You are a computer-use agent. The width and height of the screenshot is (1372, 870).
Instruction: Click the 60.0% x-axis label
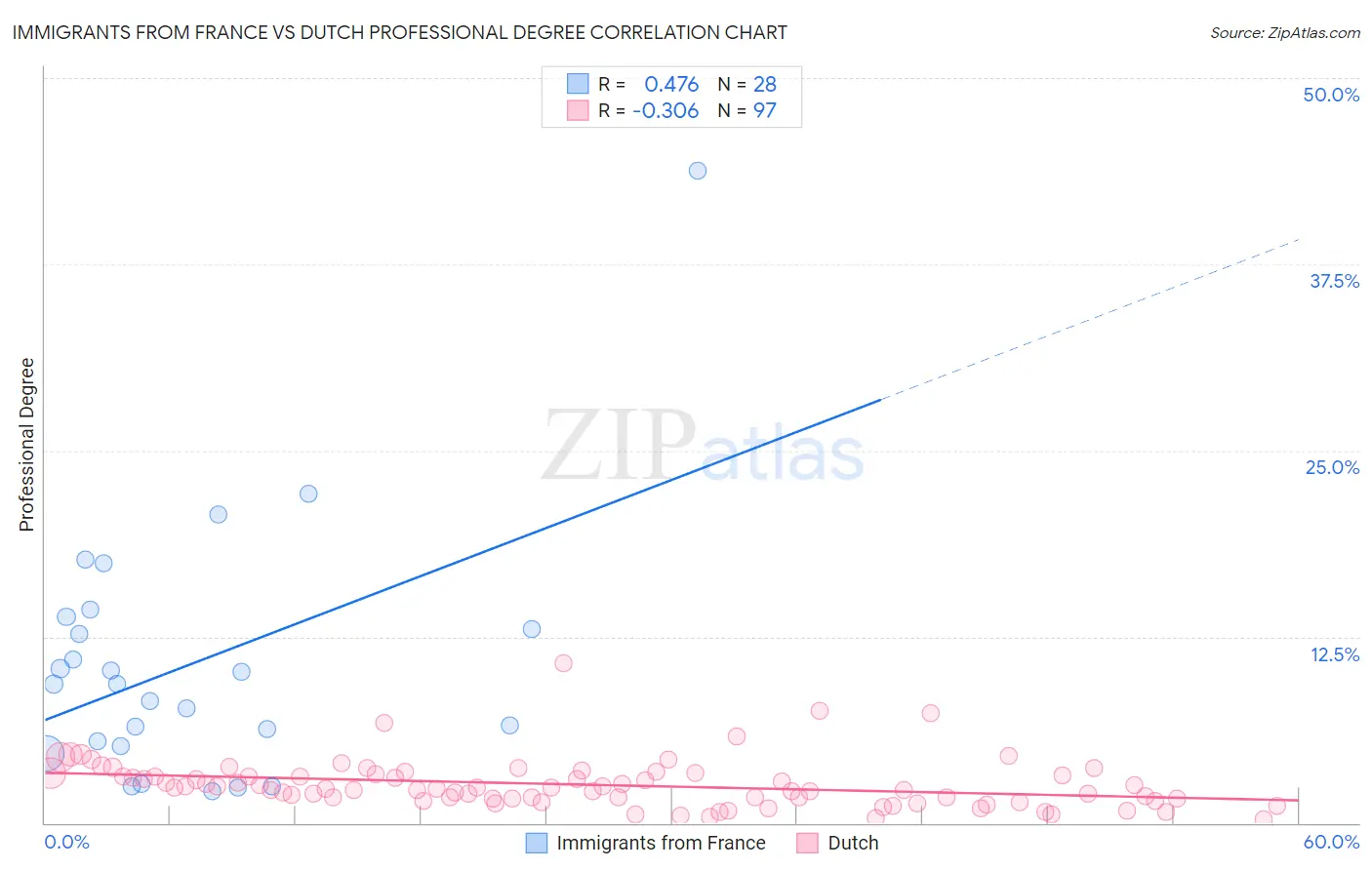click(x=1331, y=843)
